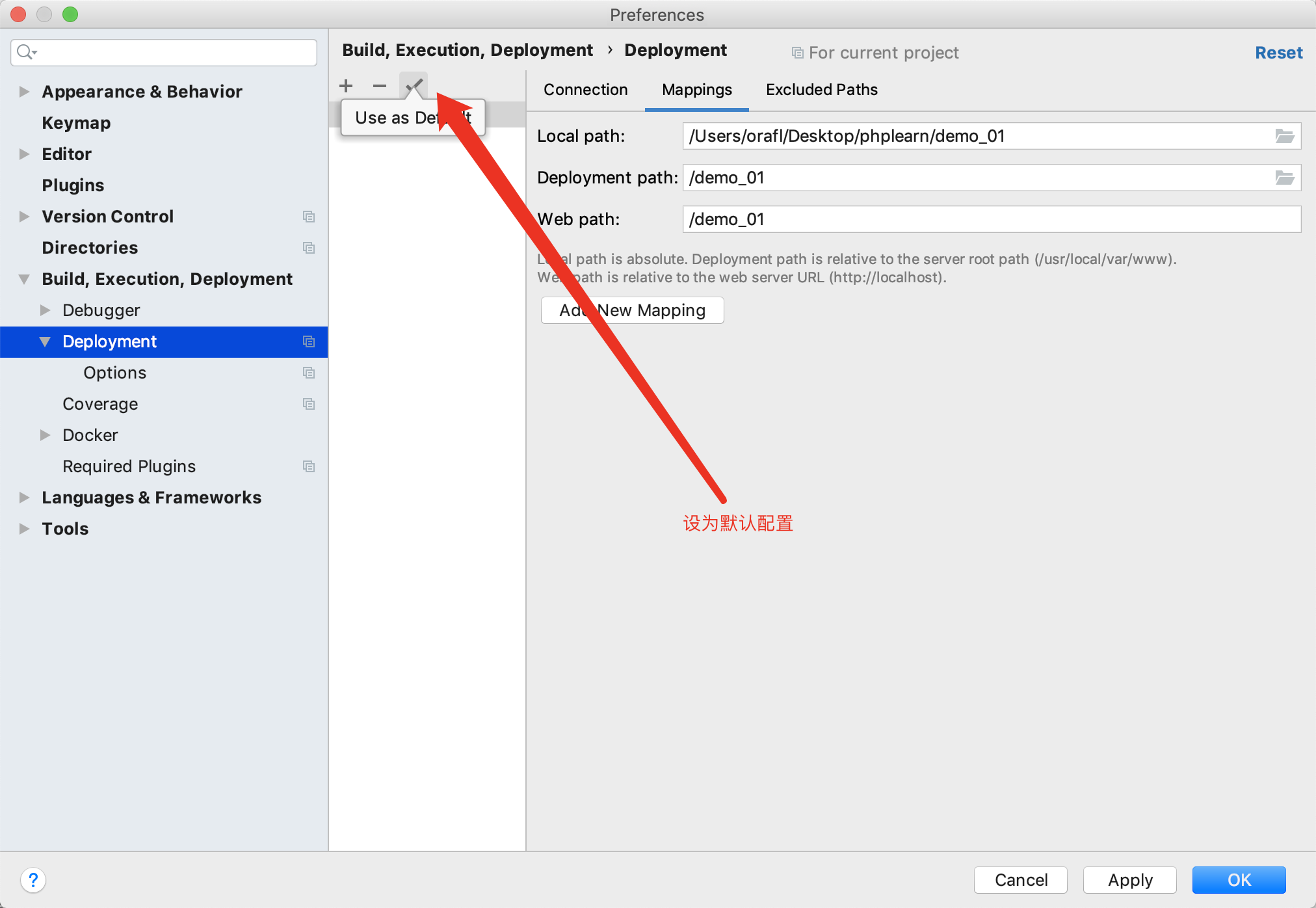Click the Cancel button
The height and width of the screenshot is (908, 1316).
(1021, 880)
